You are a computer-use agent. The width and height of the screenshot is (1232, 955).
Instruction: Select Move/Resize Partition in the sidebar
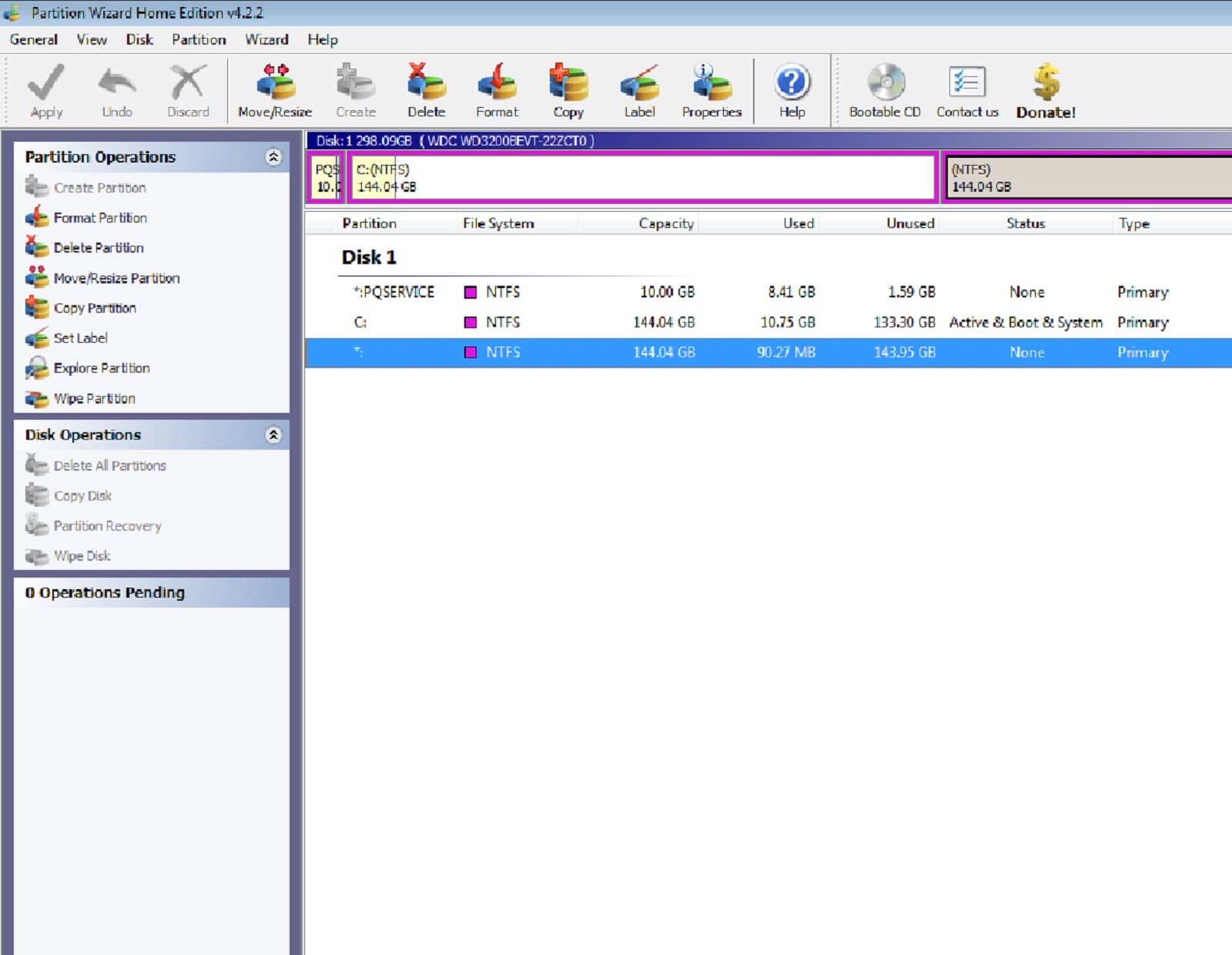116,278
